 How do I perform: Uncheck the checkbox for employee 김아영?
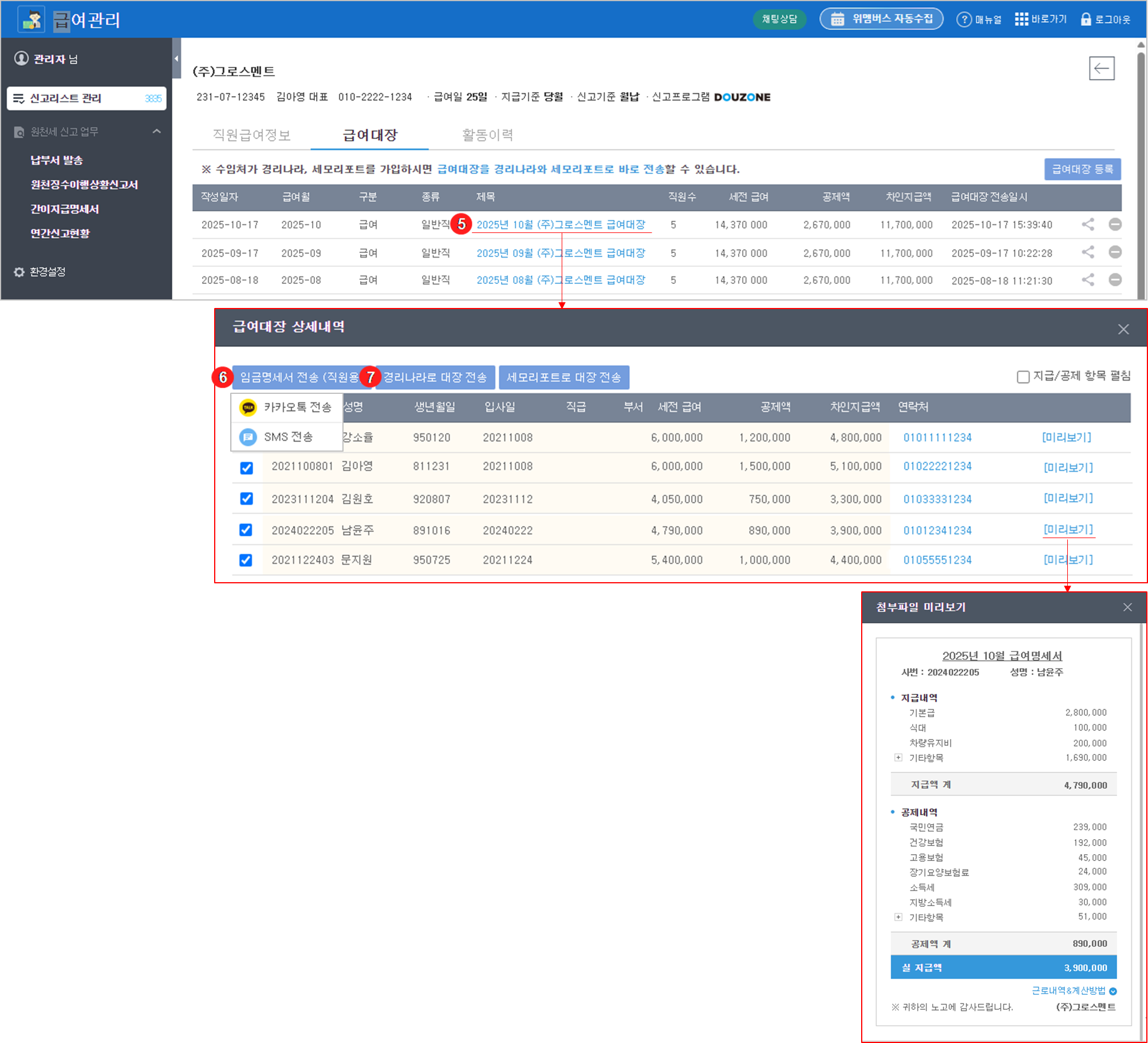(246, 468)
